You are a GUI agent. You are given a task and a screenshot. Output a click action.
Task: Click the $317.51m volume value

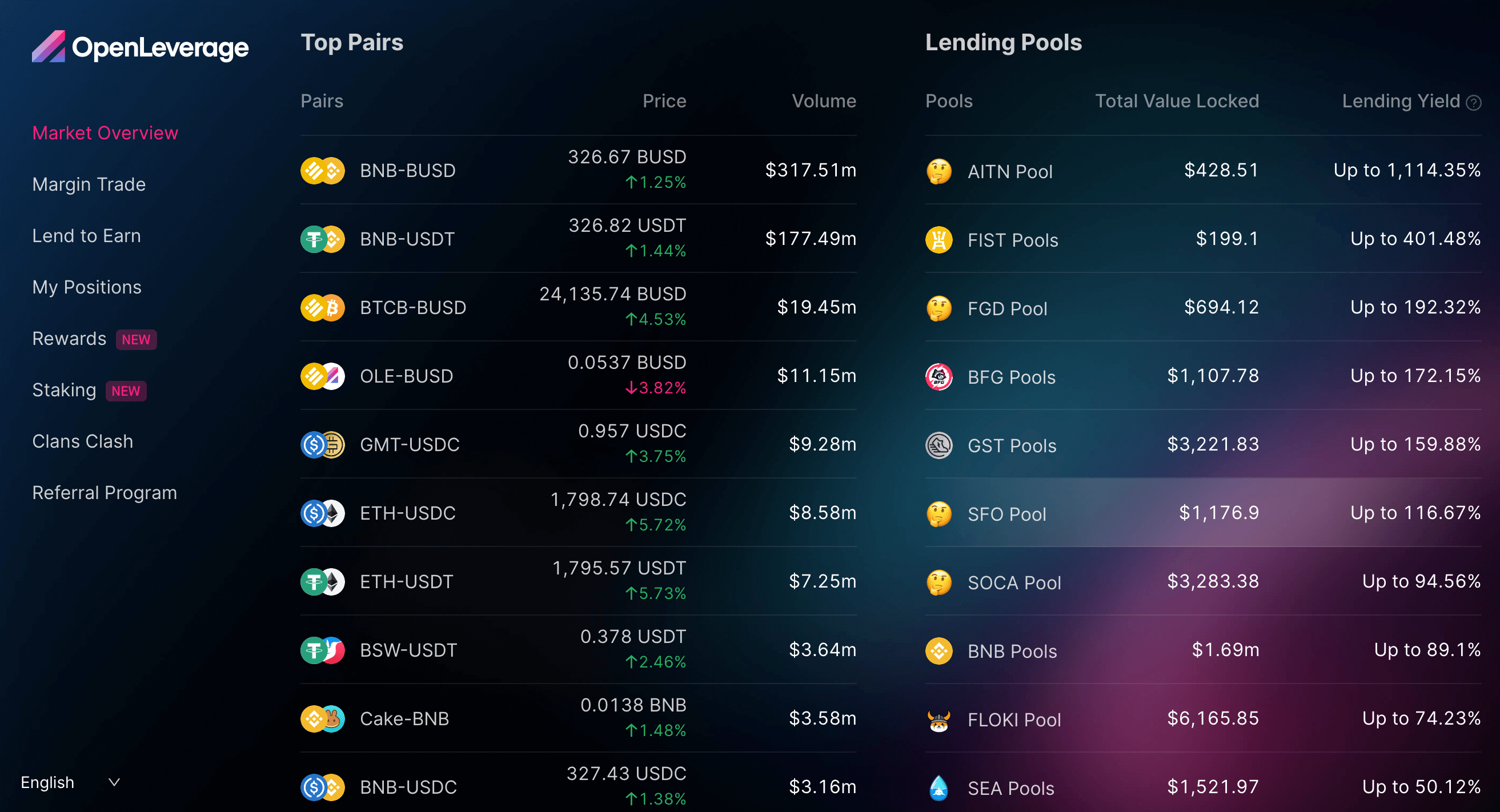click(x=811, y=170)
